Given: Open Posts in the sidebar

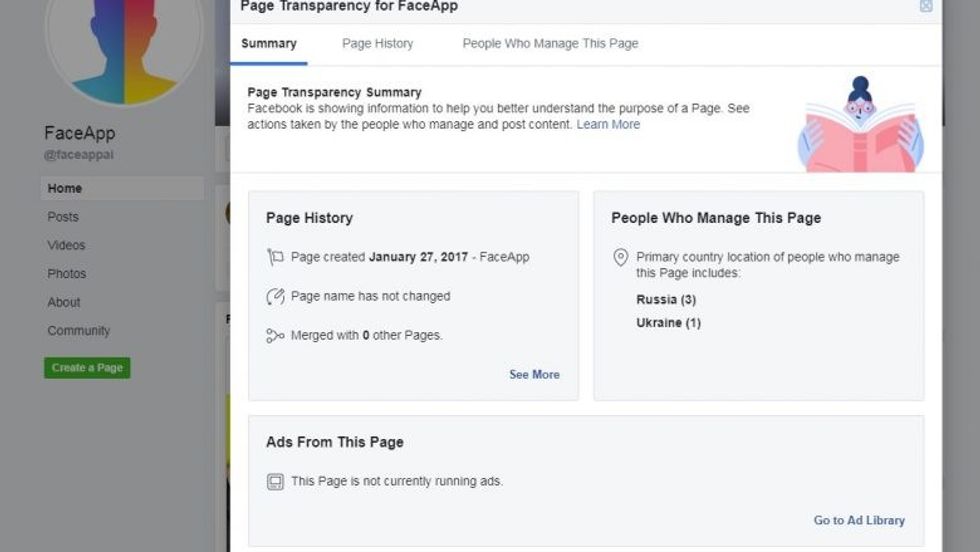Looking at the screenshot, I should pos(63,217).
